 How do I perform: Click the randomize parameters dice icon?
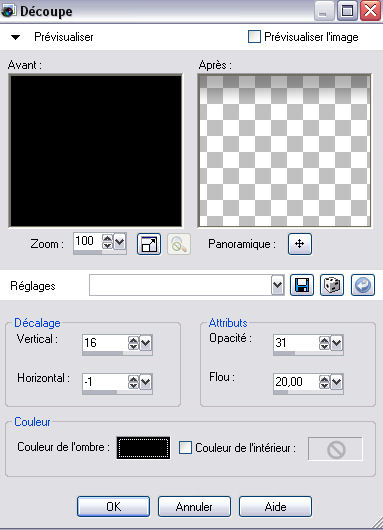[332, 285]
